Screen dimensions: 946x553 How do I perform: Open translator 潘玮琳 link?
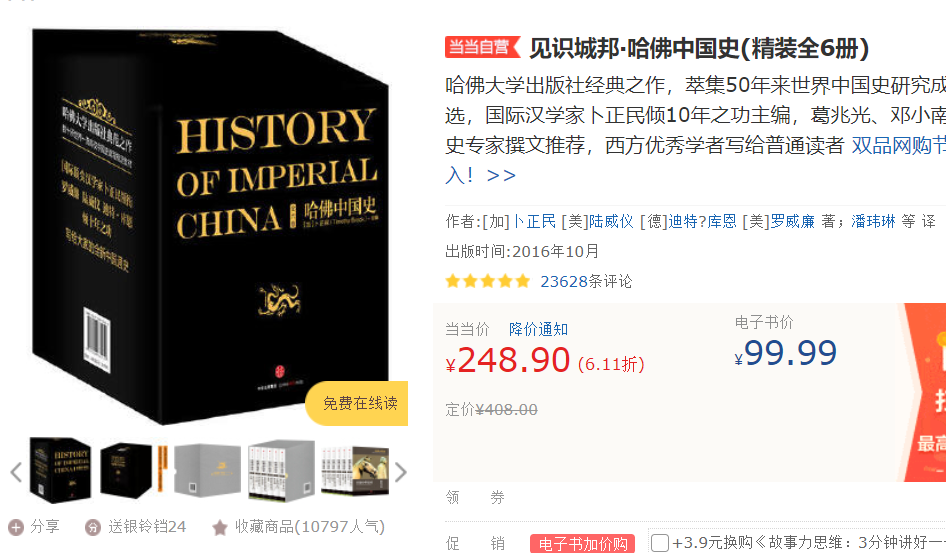pos(873,221)
